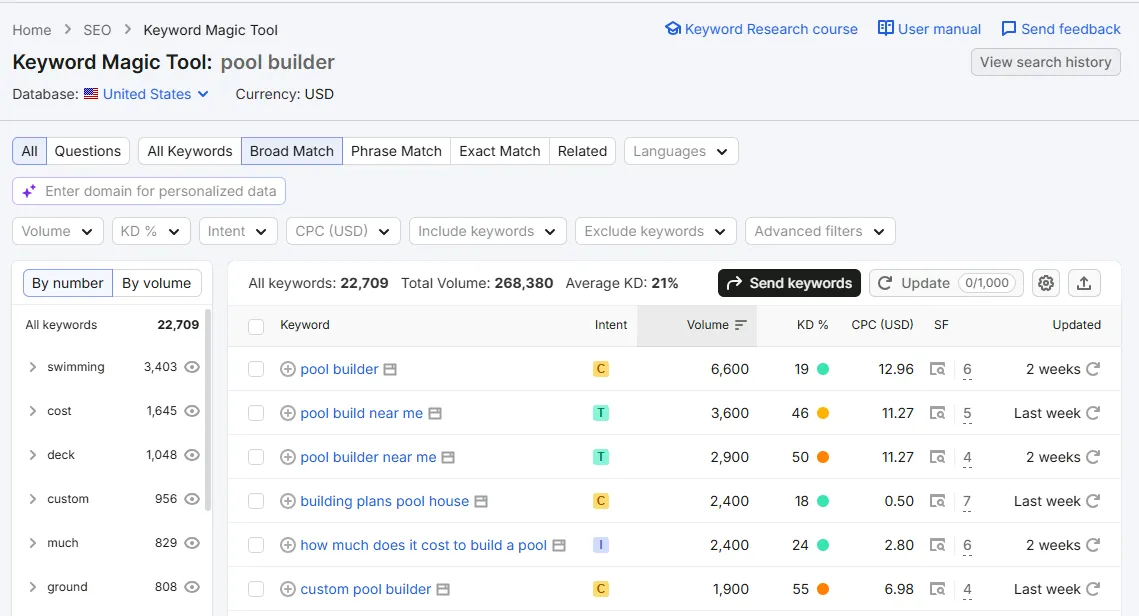Open SERP view icon for 'custom pool builder'

[x=937, y=589]
